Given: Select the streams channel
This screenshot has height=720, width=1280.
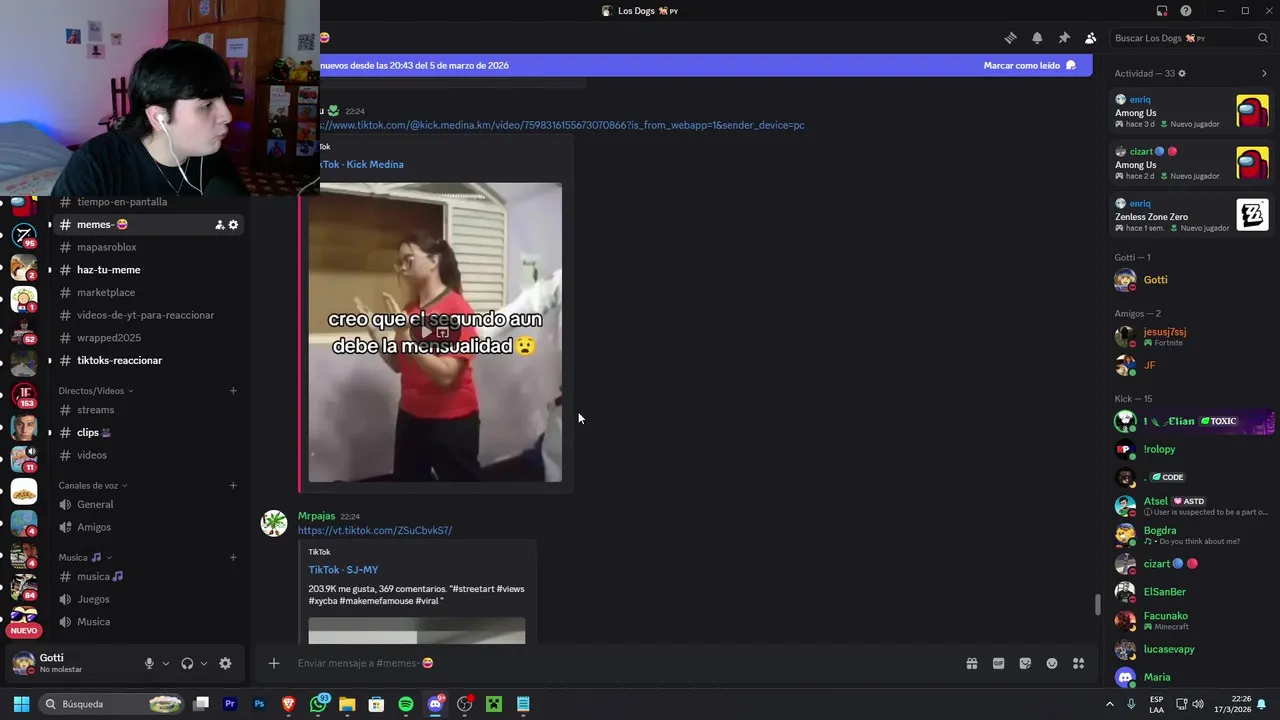Looking at the screenshot, I should (x=146, y=410).
